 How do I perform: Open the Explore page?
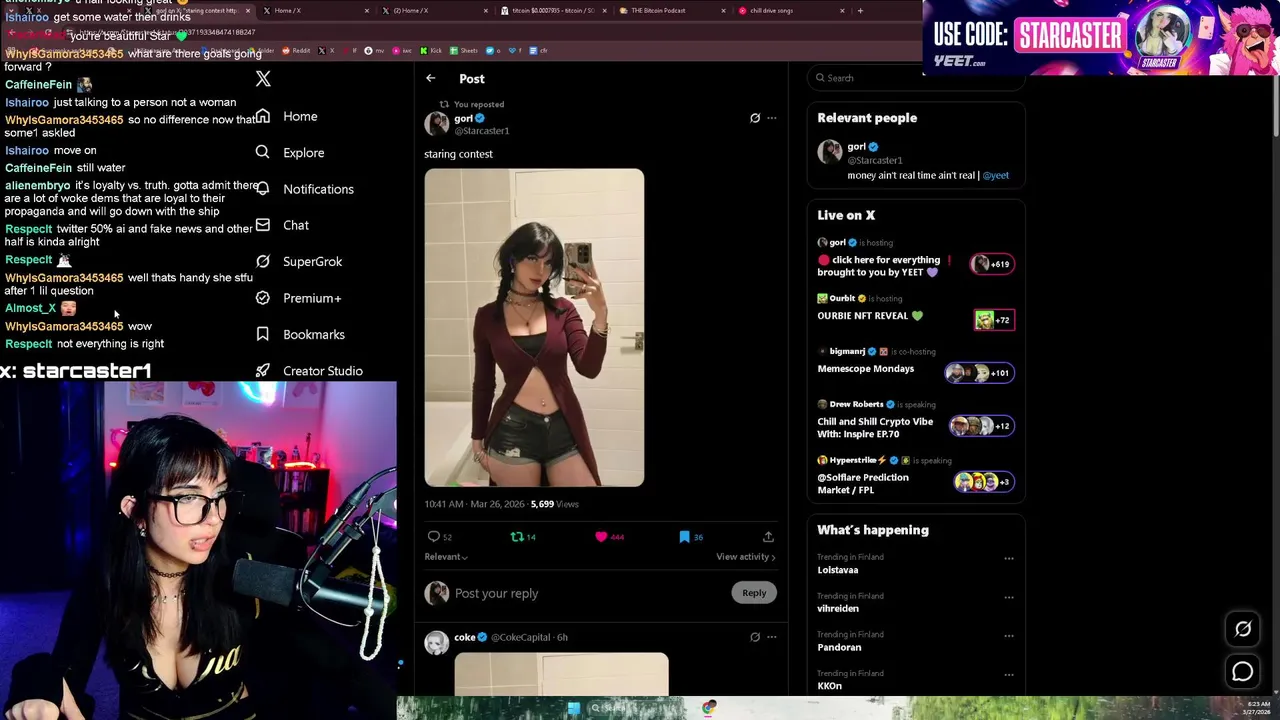290,153
